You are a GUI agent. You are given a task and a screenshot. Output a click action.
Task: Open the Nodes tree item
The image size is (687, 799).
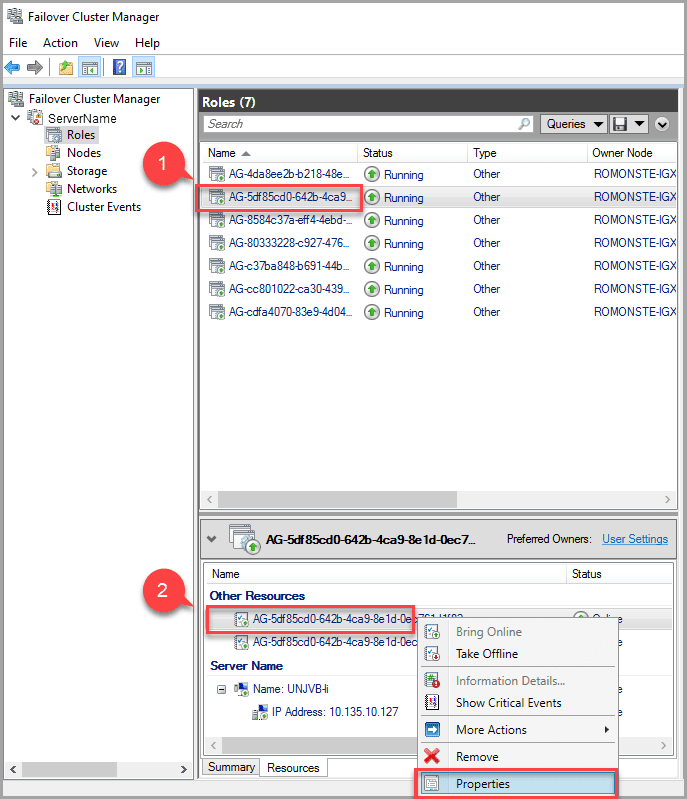(83, 153)
